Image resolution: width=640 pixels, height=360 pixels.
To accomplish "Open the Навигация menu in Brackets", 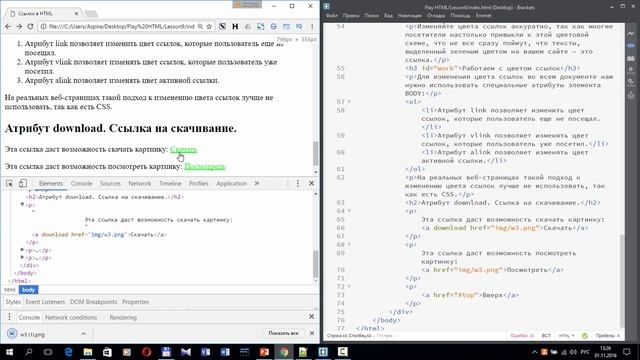I will [409, 16].
